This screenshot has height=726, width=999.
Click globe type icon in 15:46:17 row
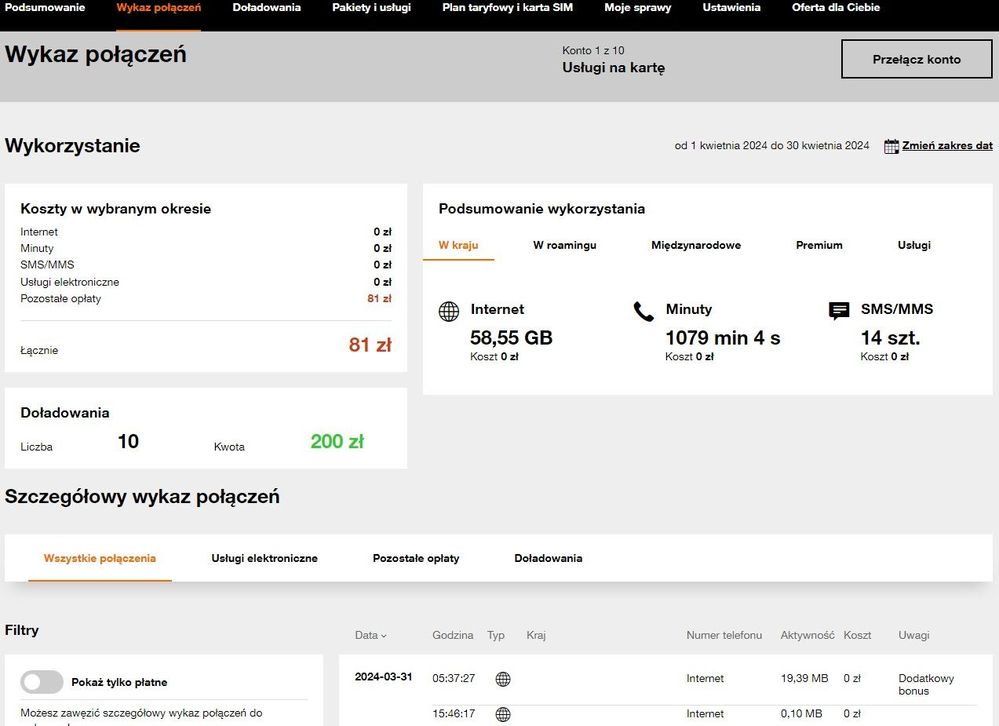[x=503, y=714]
